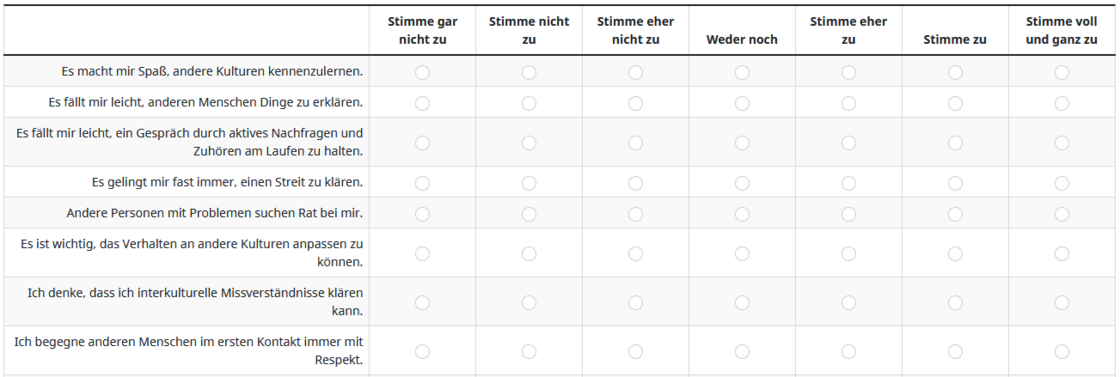Choose 'Stimme nicht zu' for 'Gespräch durch aktives Nachfragen' row
Viewport: 1120px width, 377px height.
pos(529,143)
